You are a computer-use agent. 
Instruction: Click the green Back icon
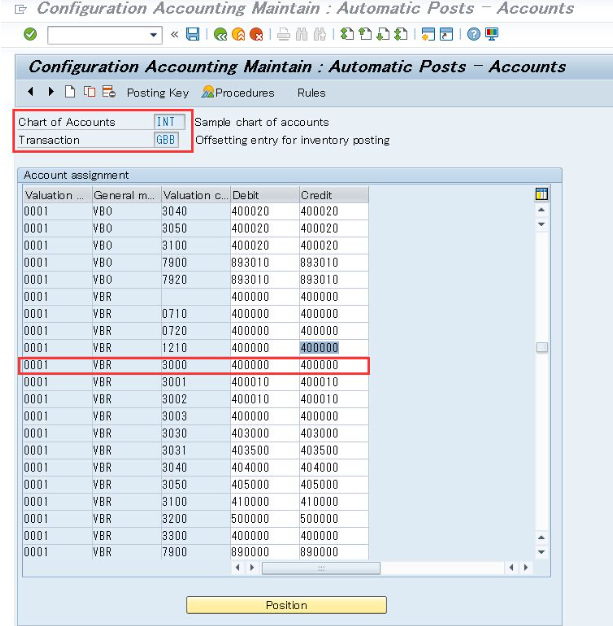[220, 35]
